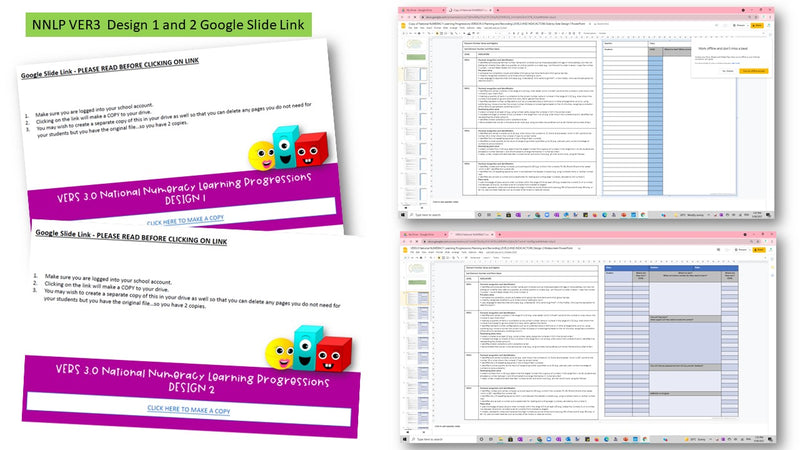Click the Windows Start button in lower taskbar
The image size is (800, 450).
pyautogui.click(x=404, y=439)
